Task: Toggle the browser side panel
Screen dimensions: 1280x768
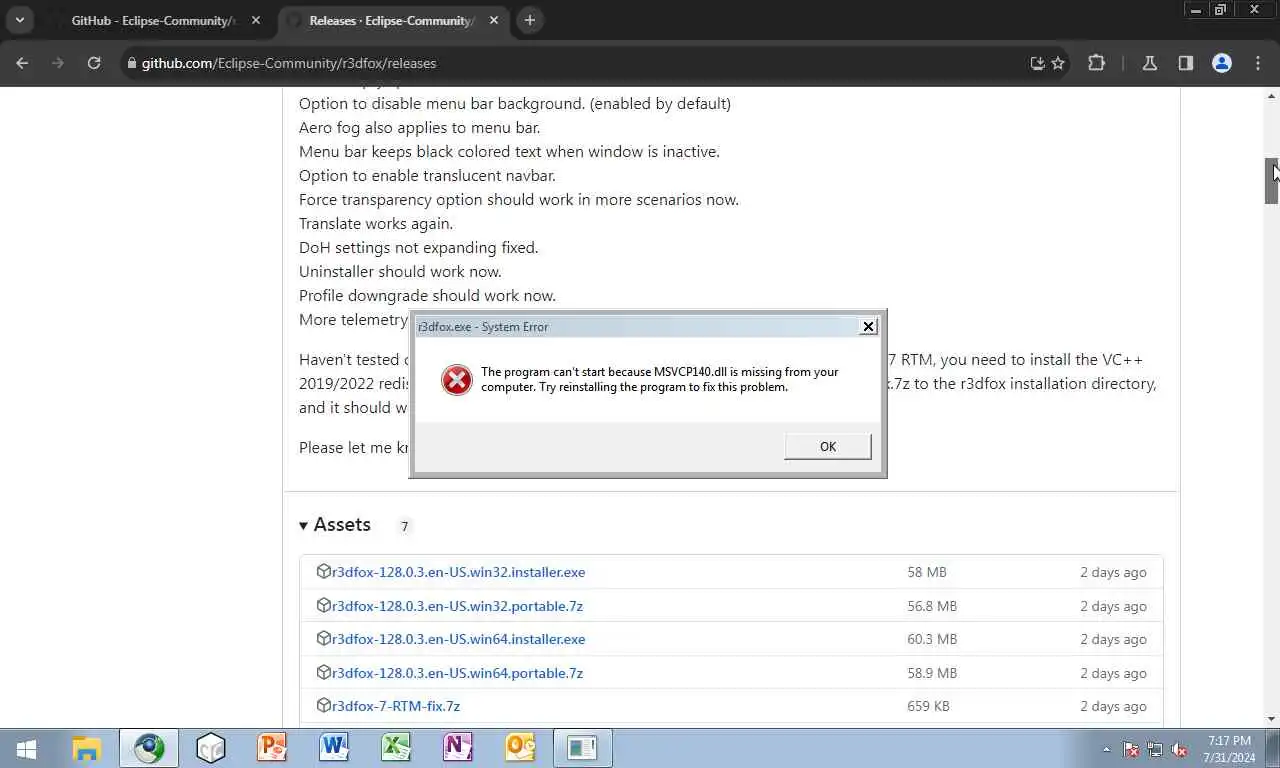Action: (x=1186, y=63)
